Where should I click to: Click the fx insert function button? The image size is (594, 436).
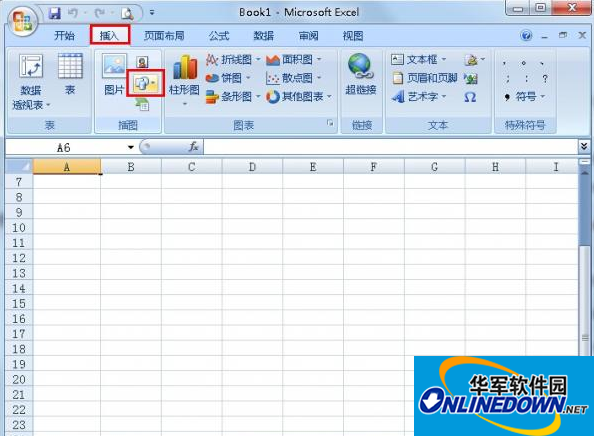[x=193, y=147]
